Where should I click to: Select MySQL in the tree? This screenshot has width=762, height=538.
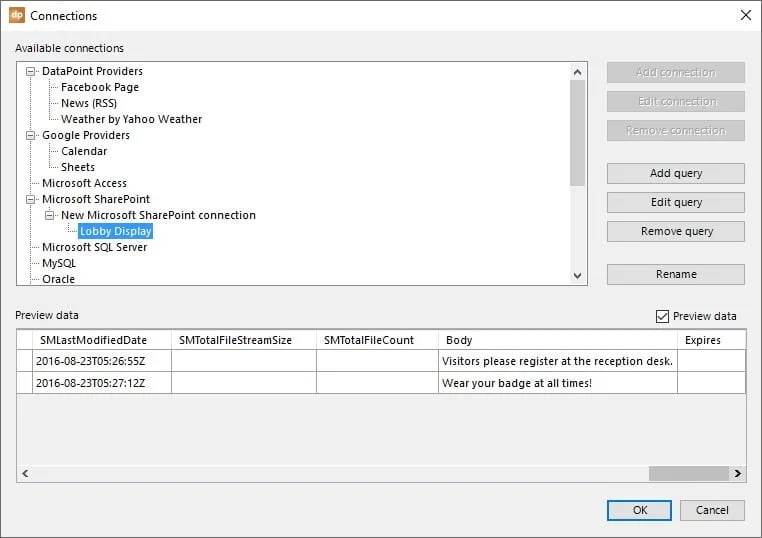(59, 263)
